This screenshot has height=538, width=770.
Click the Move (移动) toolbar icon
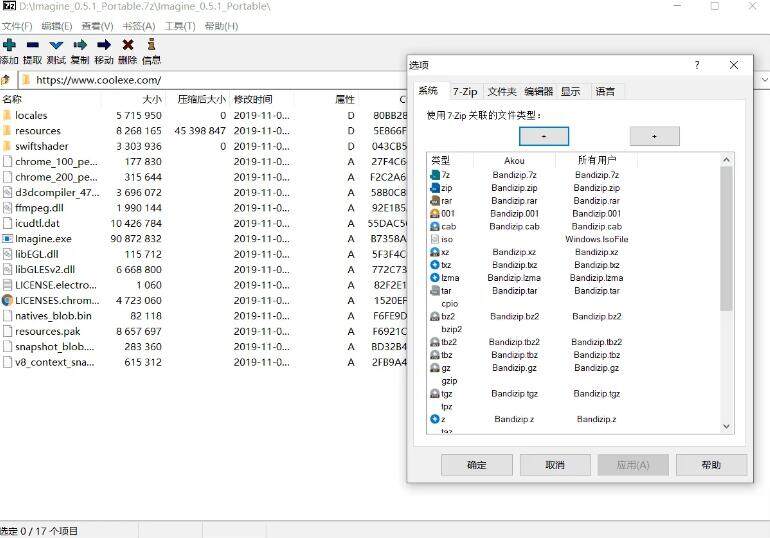tap(104, 45)
